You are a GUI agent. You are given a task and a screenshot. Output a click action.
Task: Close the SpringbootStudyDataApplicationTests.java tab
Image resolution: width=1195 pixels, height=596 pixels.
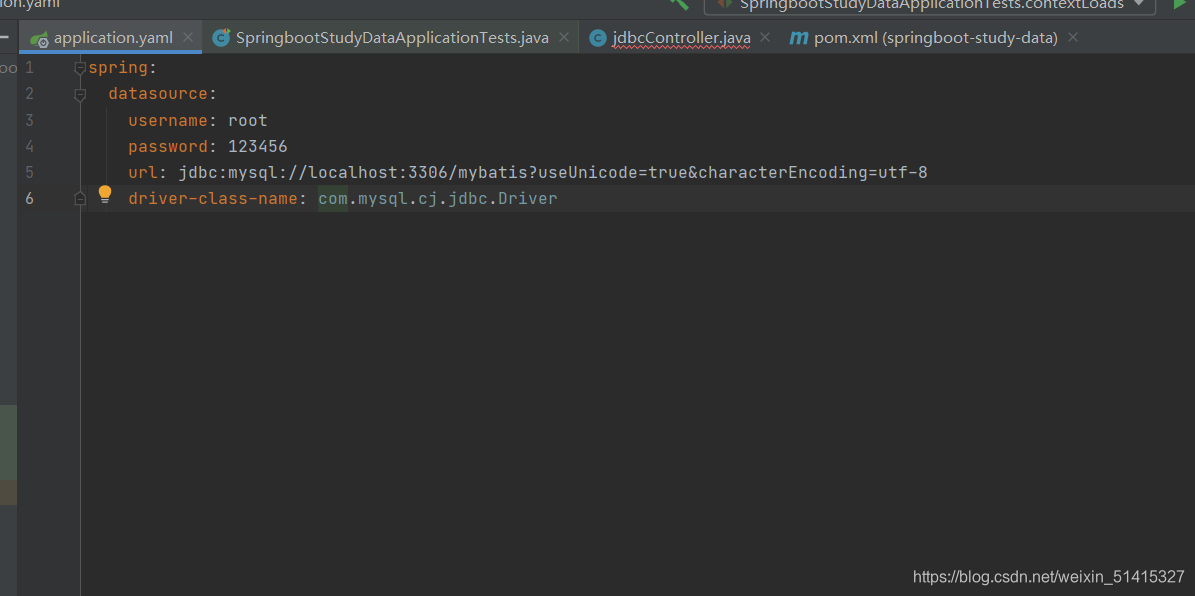564,37
